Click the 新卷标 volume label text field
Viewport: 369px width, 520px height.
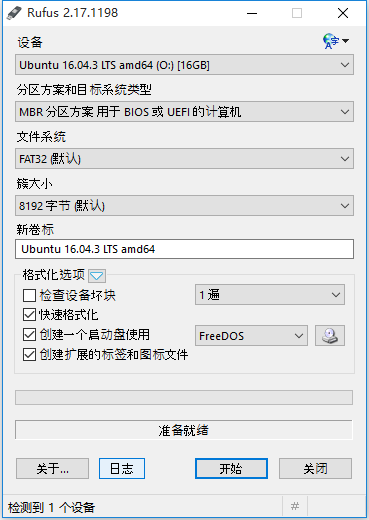[x=184, y=249]
